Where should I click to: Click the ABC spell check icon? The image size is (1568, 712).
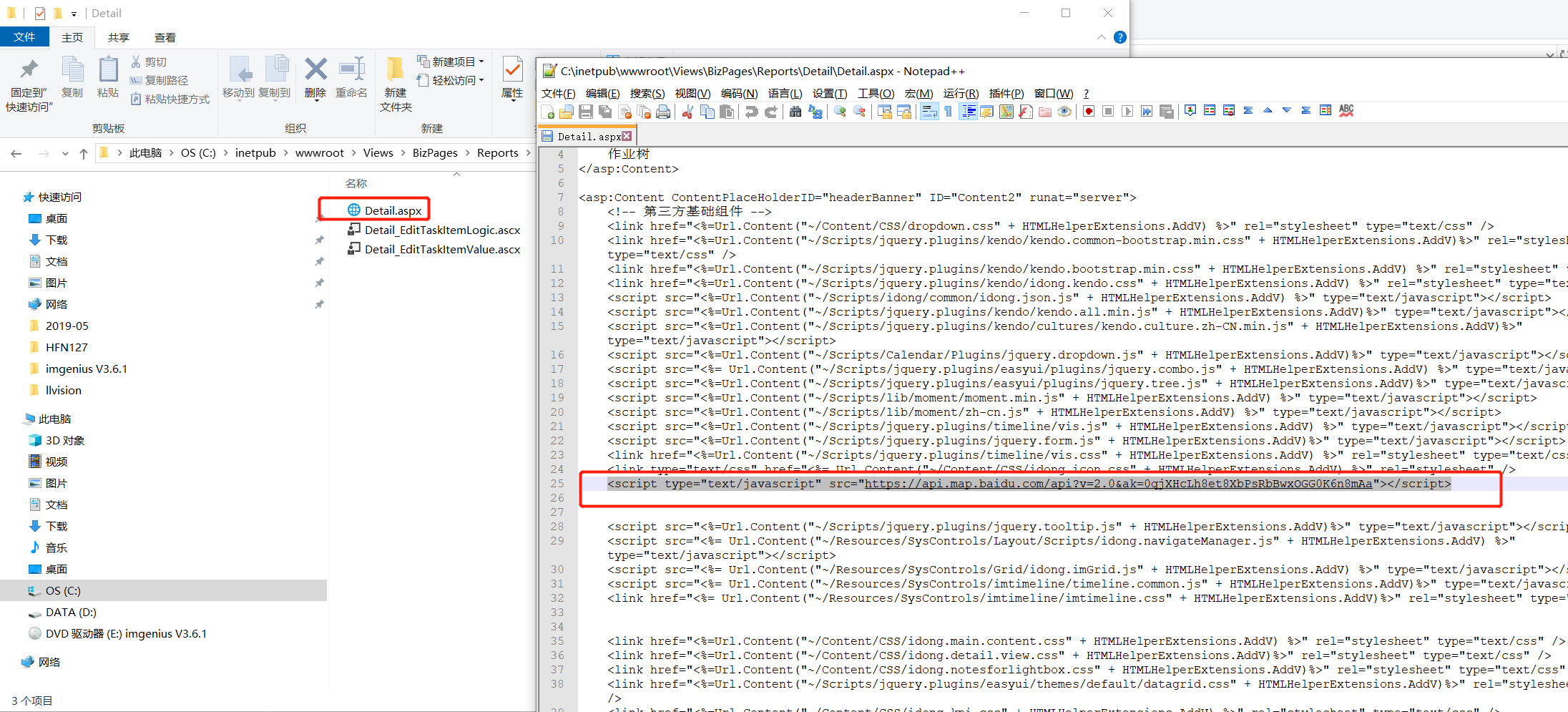tap(1346, 111)
